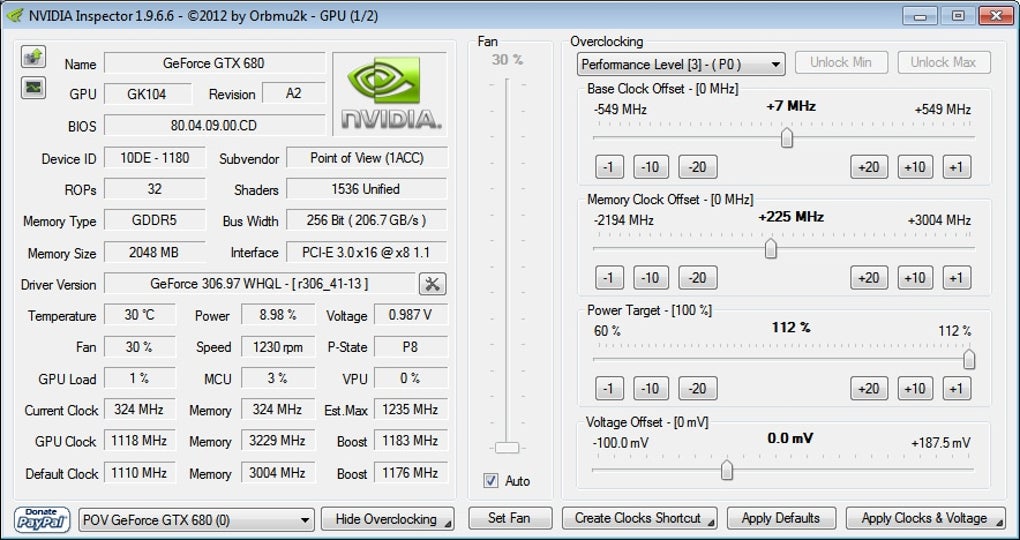Image resolution: width=1020 pixels, height=540 pixels.
Task: Maximize the NVIDIA Inspector window
Action: [958, 16]
